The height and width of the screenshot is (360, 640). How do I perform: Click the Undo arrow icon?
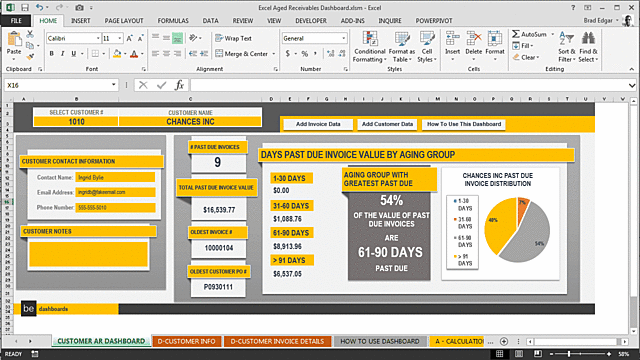pyautogui.click(x=39, y=7)
